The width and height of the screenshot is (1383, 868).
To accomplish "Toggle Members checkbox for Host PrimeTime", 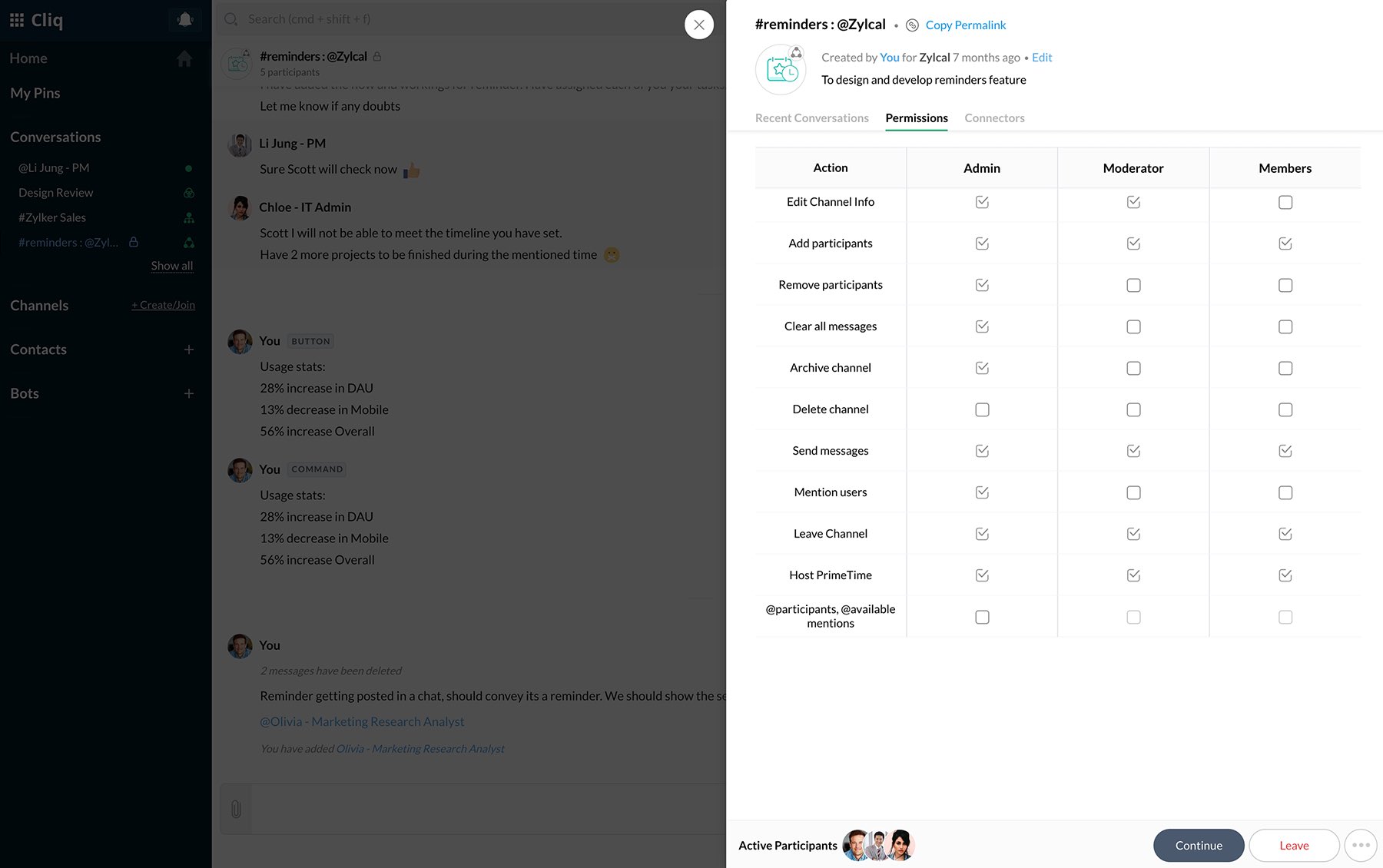I will [x=1285, y=575].
